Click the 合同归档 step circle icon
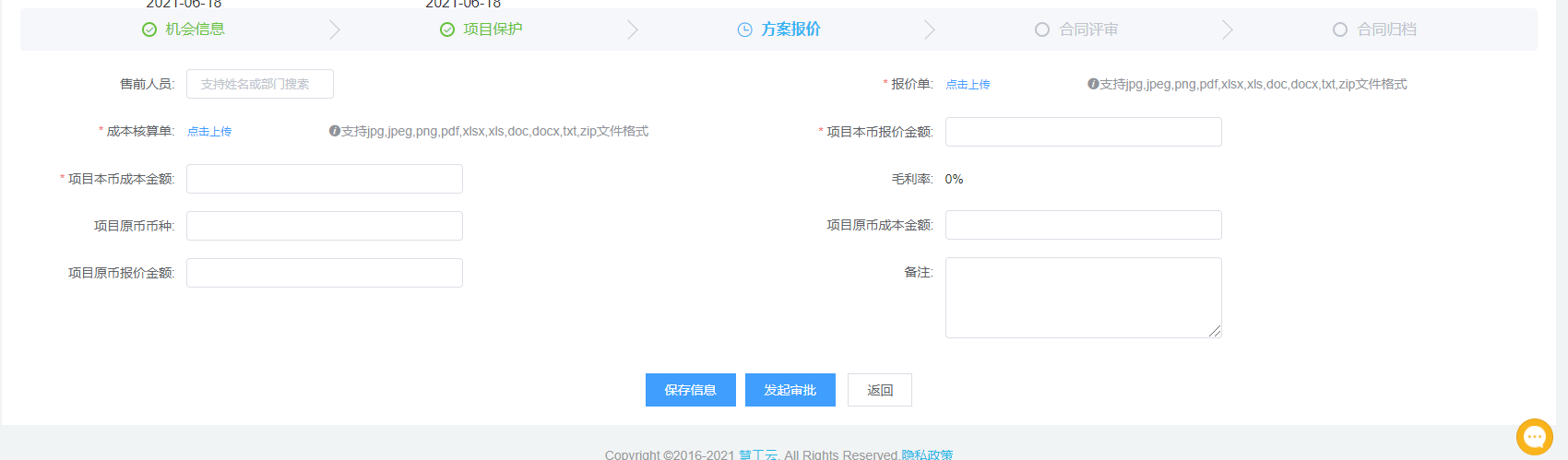The height and width of the screenshot is (460, 1568). coord(1340,29)
